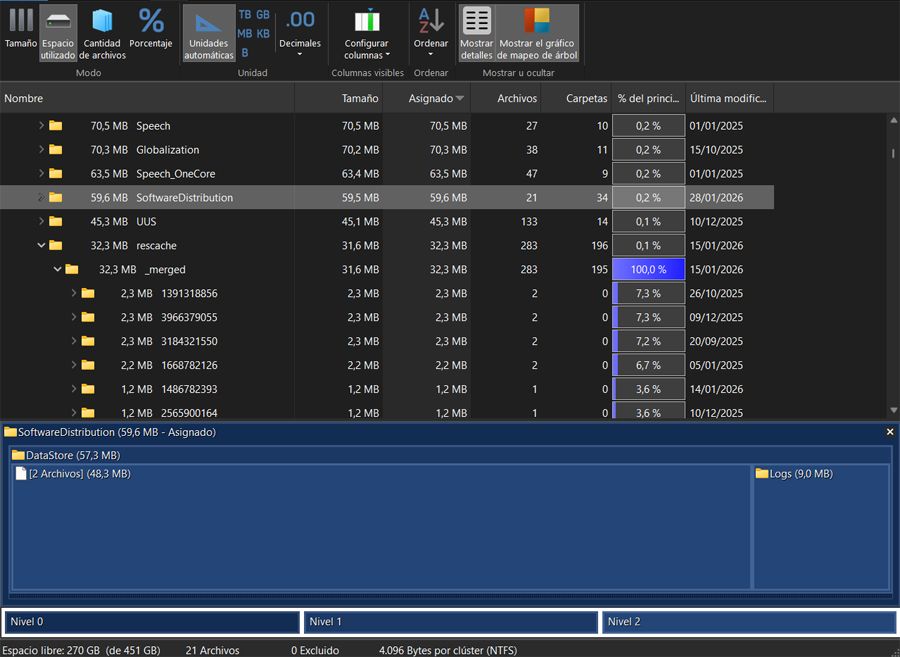Switch to Espacio utilizado mode
900x657 pixels.
click(x=57, y=30)
